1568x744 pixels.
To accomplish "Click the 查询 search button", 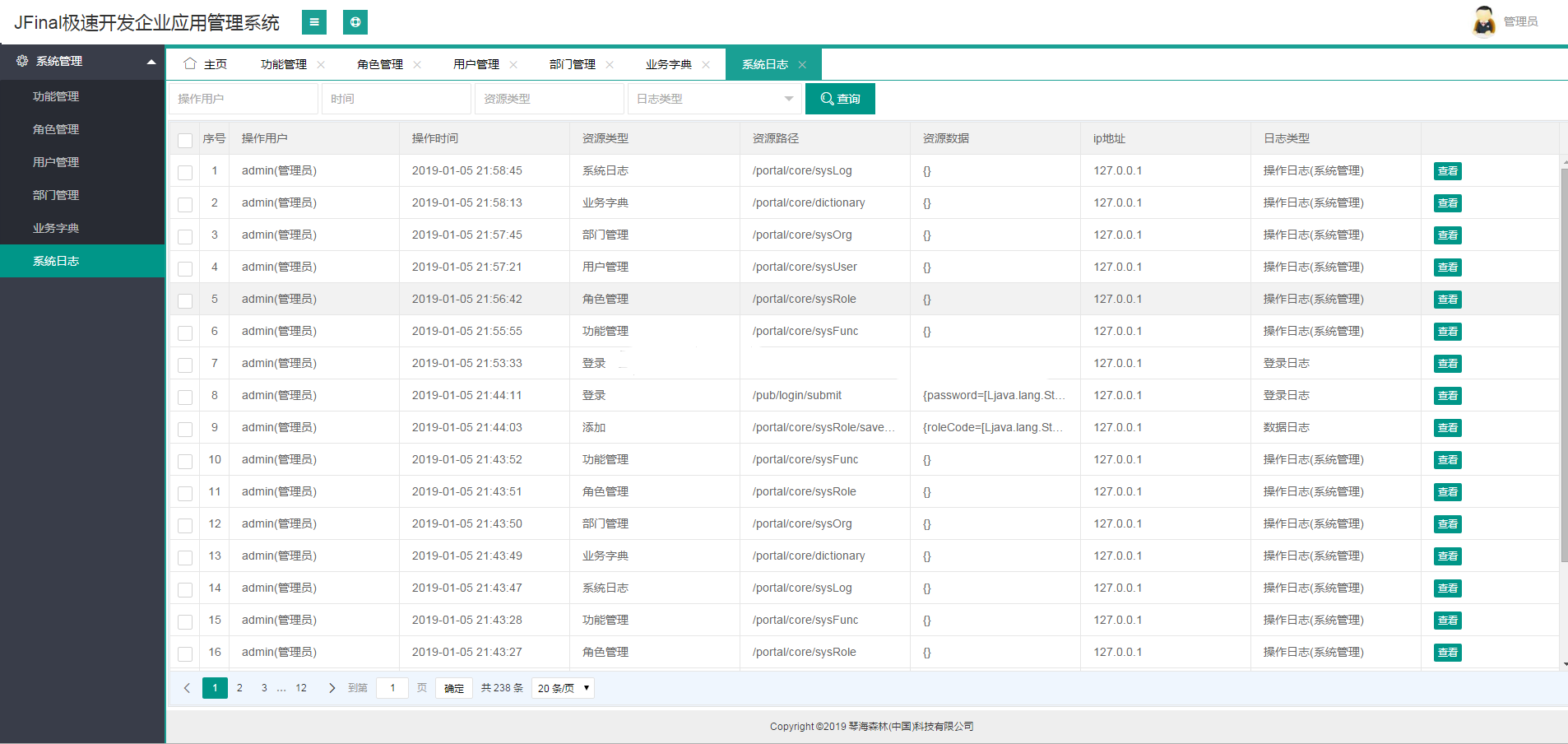I will [x=840, y=98].
